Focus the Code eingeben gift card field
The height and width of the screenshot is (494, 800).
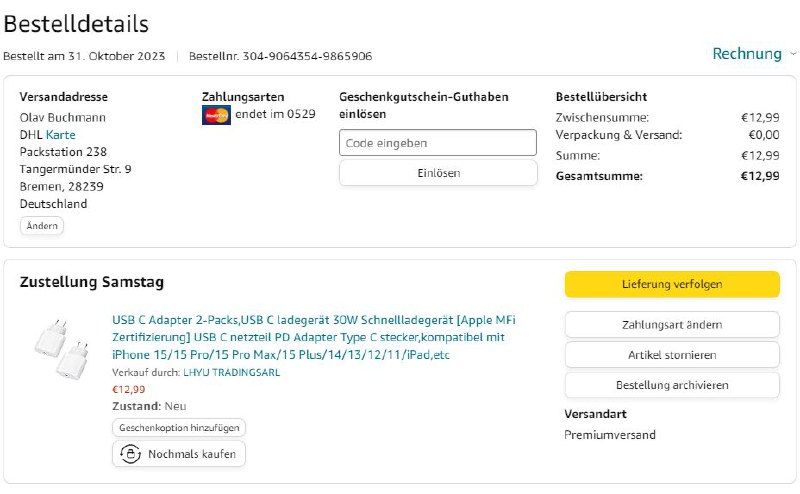pyautogui.click(x=438, y=143)
